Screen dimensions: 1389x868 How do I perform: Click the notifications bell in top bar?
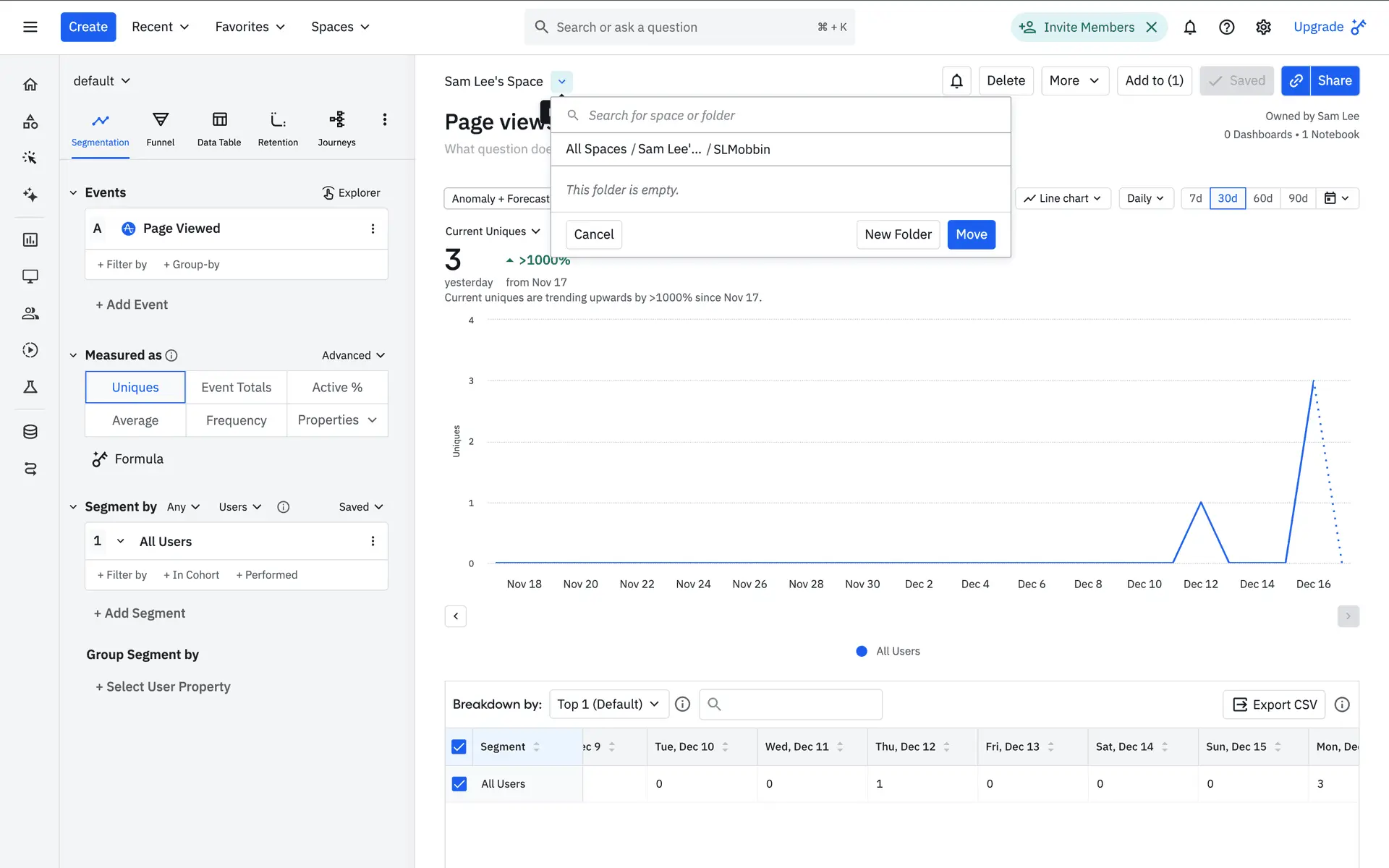click(1189, 27)
